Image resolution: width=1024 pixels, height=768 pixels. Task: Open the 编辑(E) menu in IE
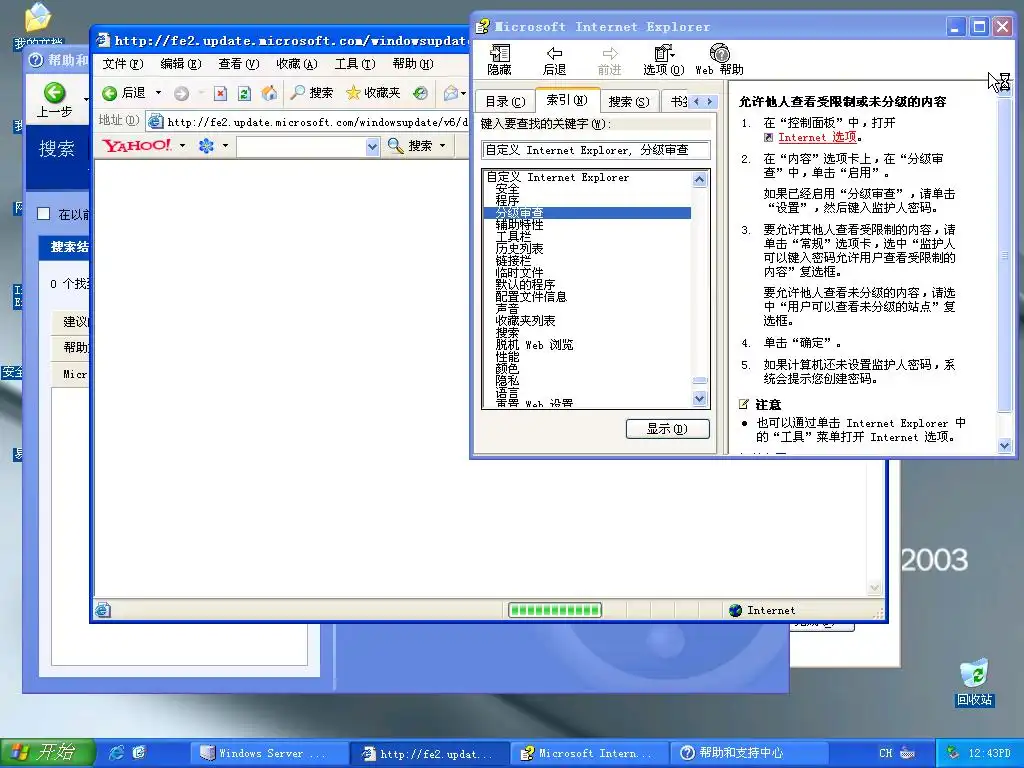181,64
